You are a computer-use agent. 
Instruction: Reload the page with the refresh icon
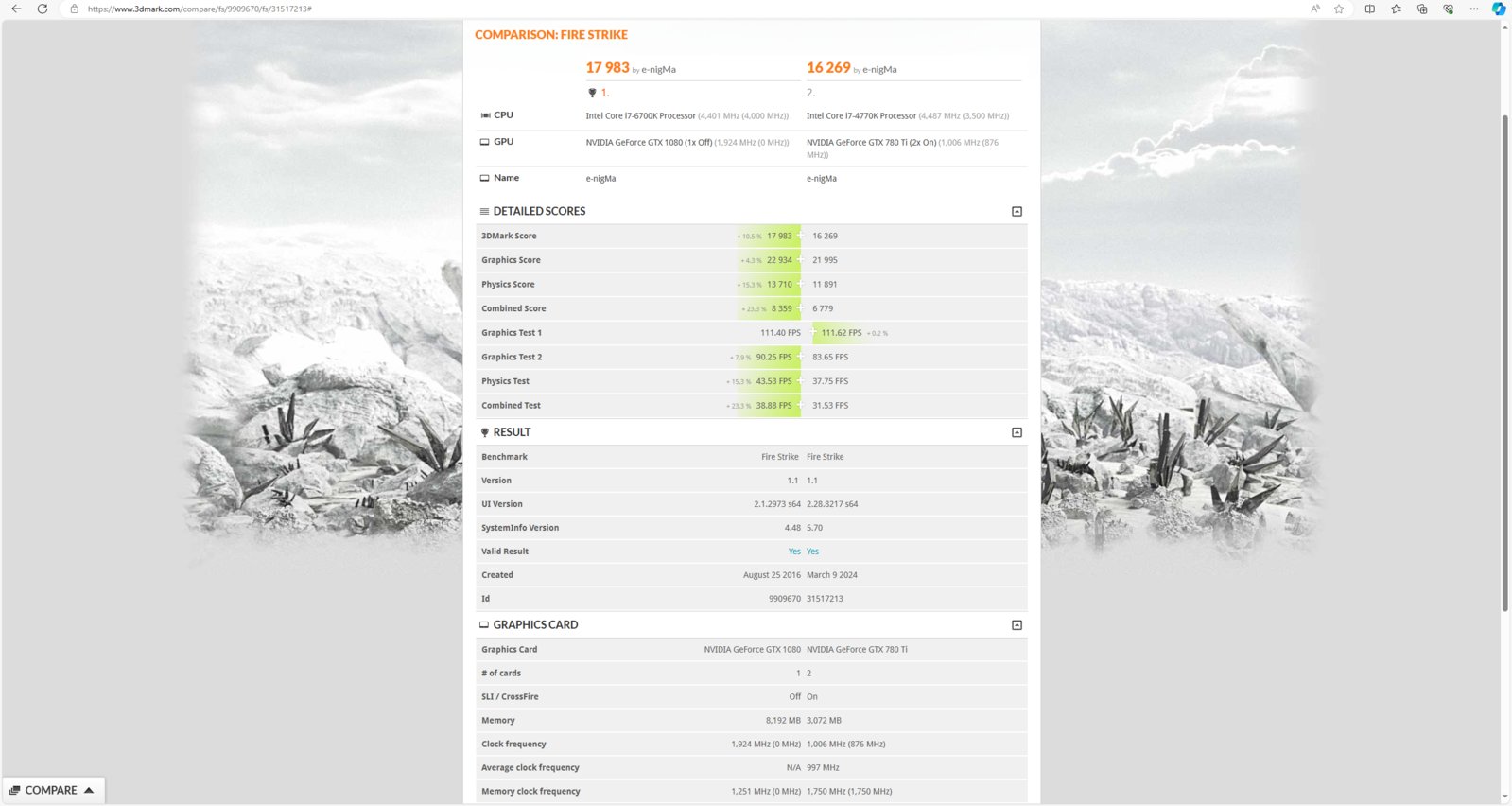coord(43,9)
